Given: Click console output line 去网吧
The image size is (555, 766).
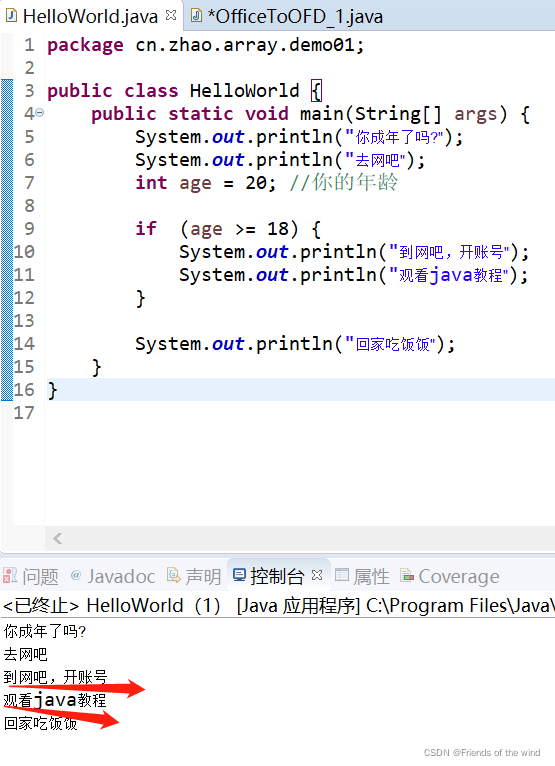Looking at the screenshot, I should point(25,654).
